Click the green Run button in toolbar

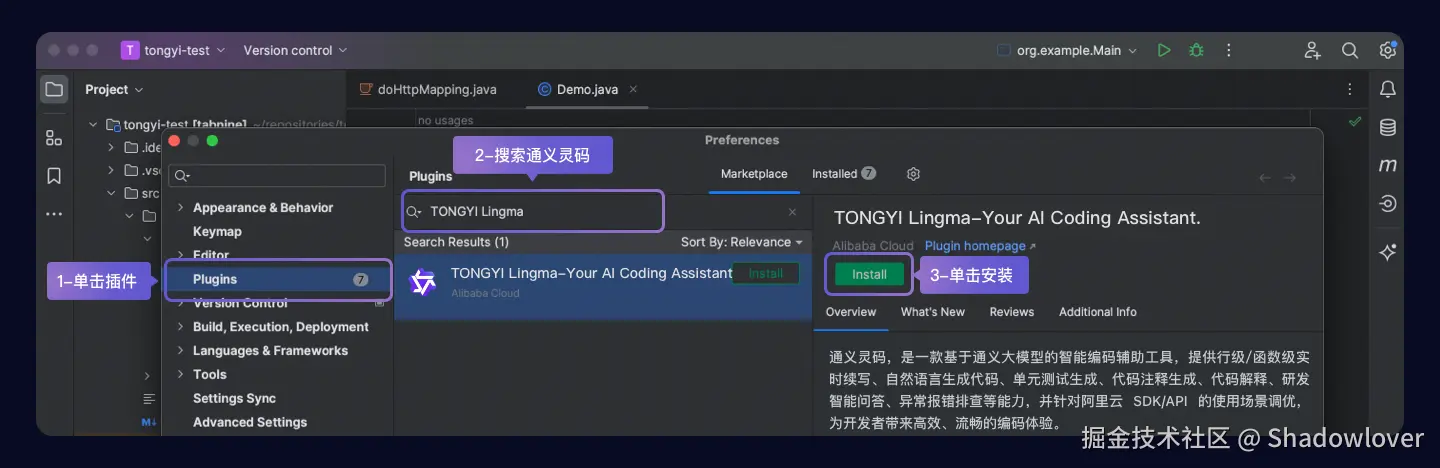(x=1163, y=50)
